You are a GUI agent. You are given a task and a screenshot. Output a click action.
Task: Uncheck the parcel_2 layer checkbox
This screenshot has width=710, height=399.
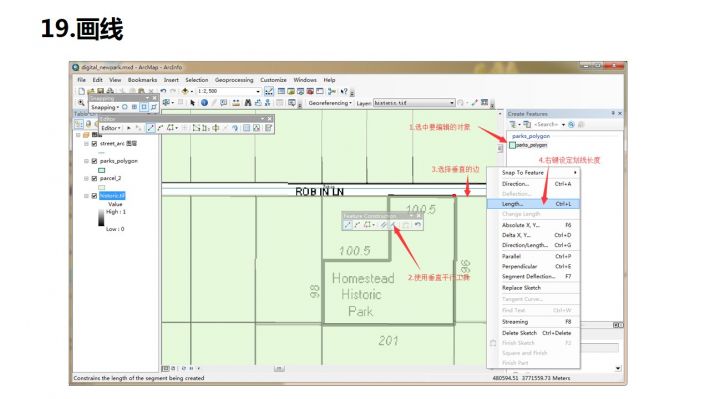(x=94, y=178)
